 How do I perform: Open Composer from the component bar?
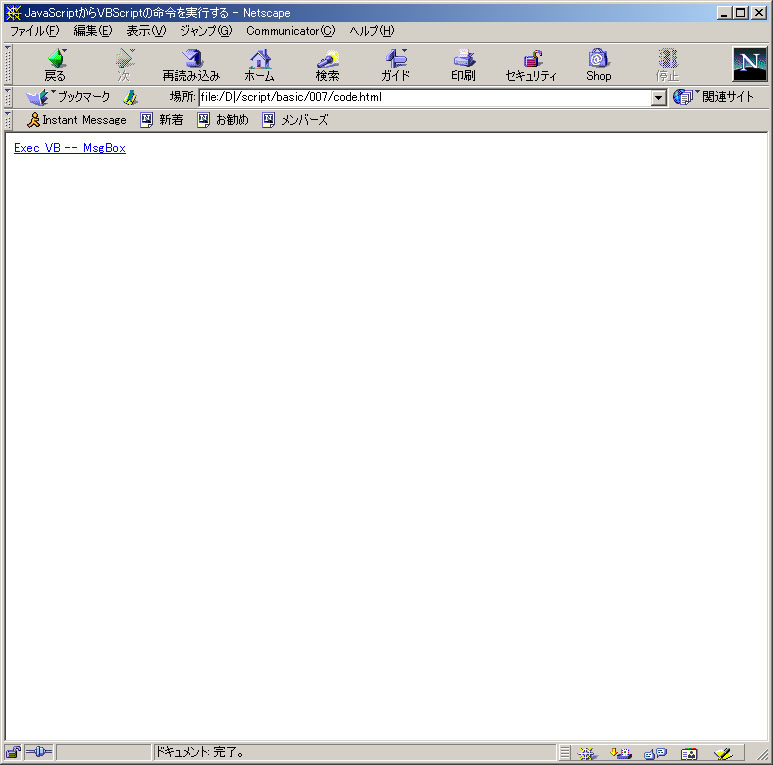pyautogui.click(x=723, y=753)
